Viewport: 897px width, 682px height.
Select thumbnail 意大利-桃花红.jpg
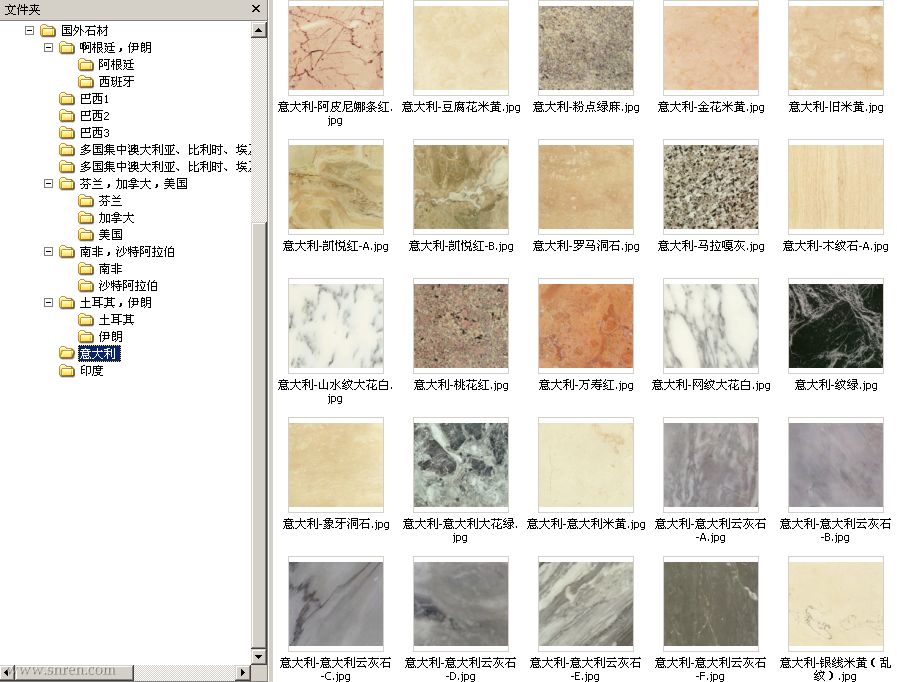tap(461, 326)
